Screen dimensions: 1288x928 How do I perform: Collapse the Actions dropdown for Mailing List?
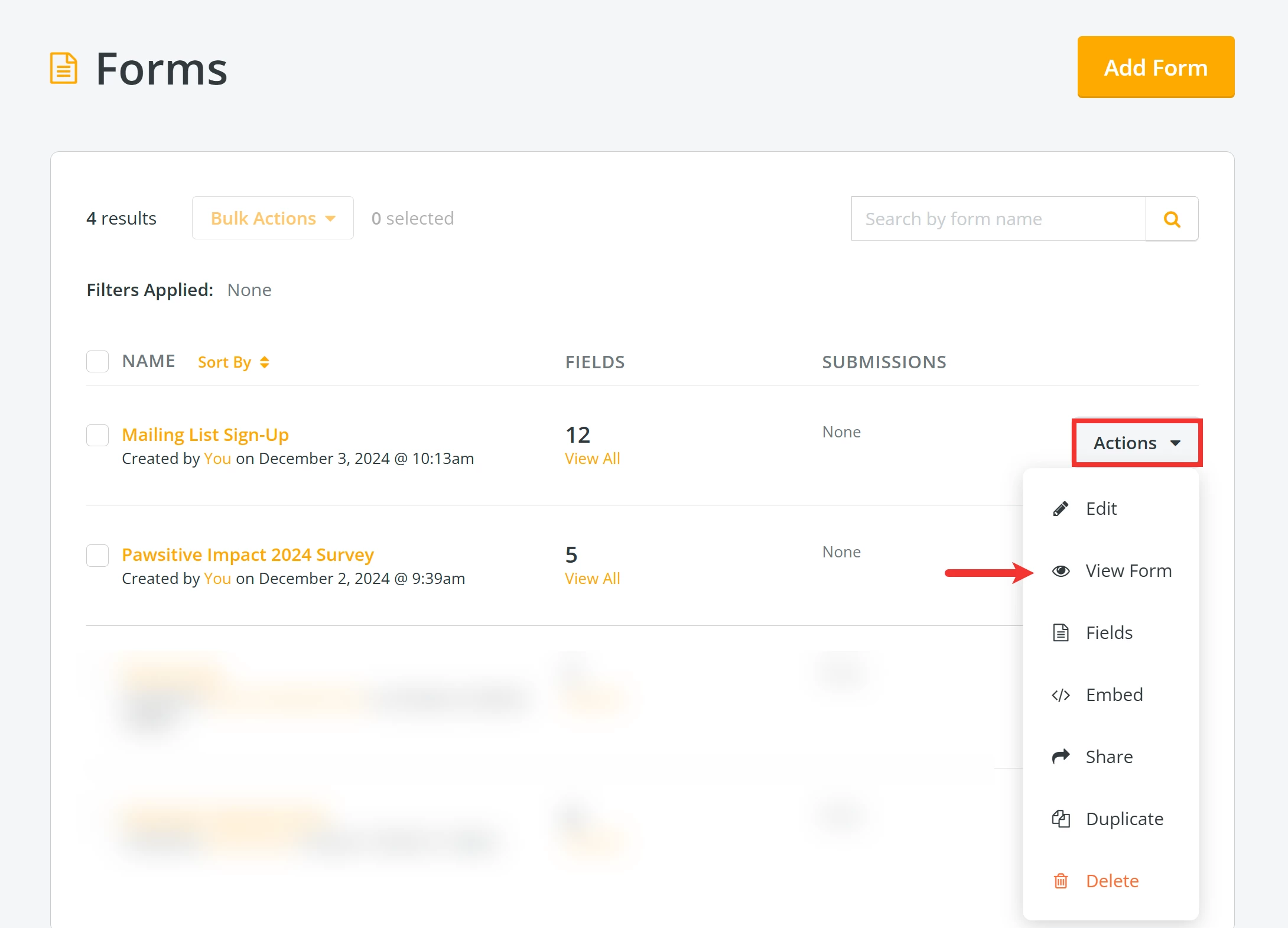tap(1136, 443)
